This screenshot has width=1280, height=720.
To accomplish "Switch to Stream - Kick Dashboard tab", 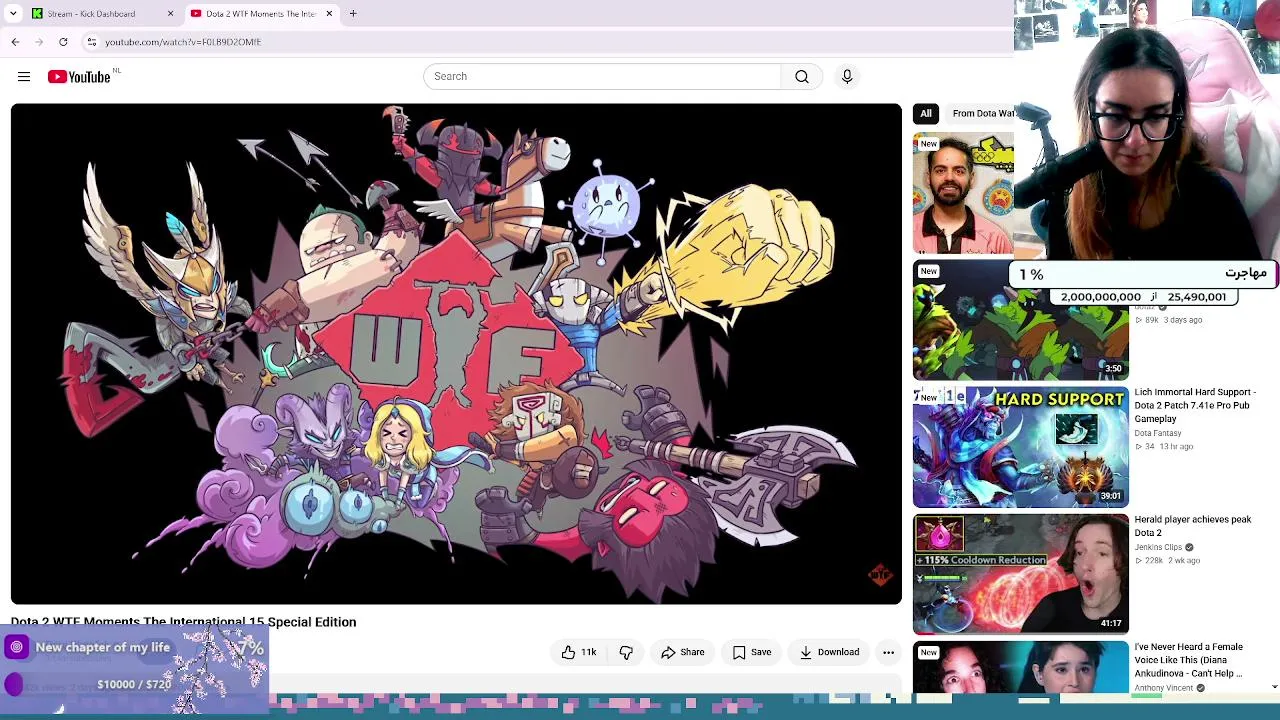I will pos(102,14).
